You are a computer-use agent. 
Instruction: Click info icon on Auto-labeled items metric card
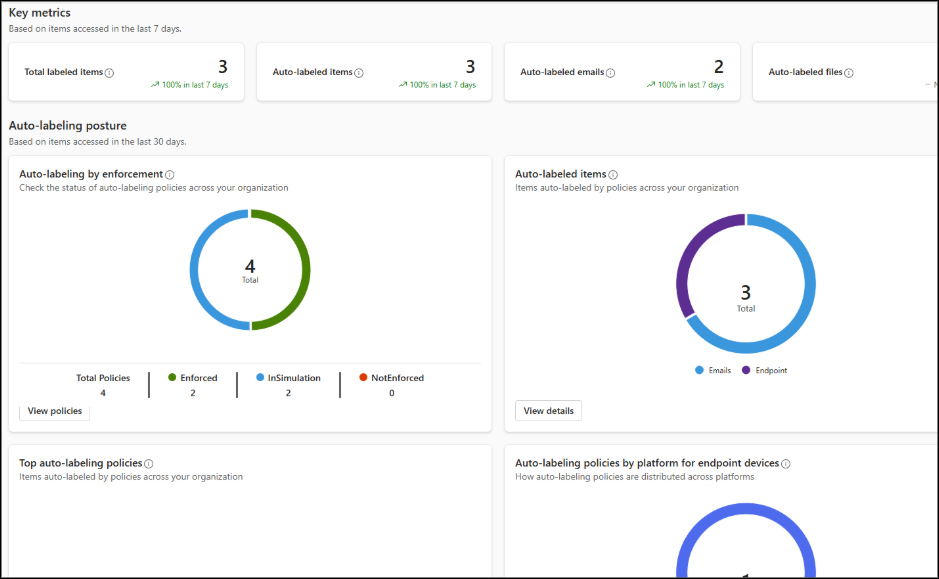[x=359, y=73]
